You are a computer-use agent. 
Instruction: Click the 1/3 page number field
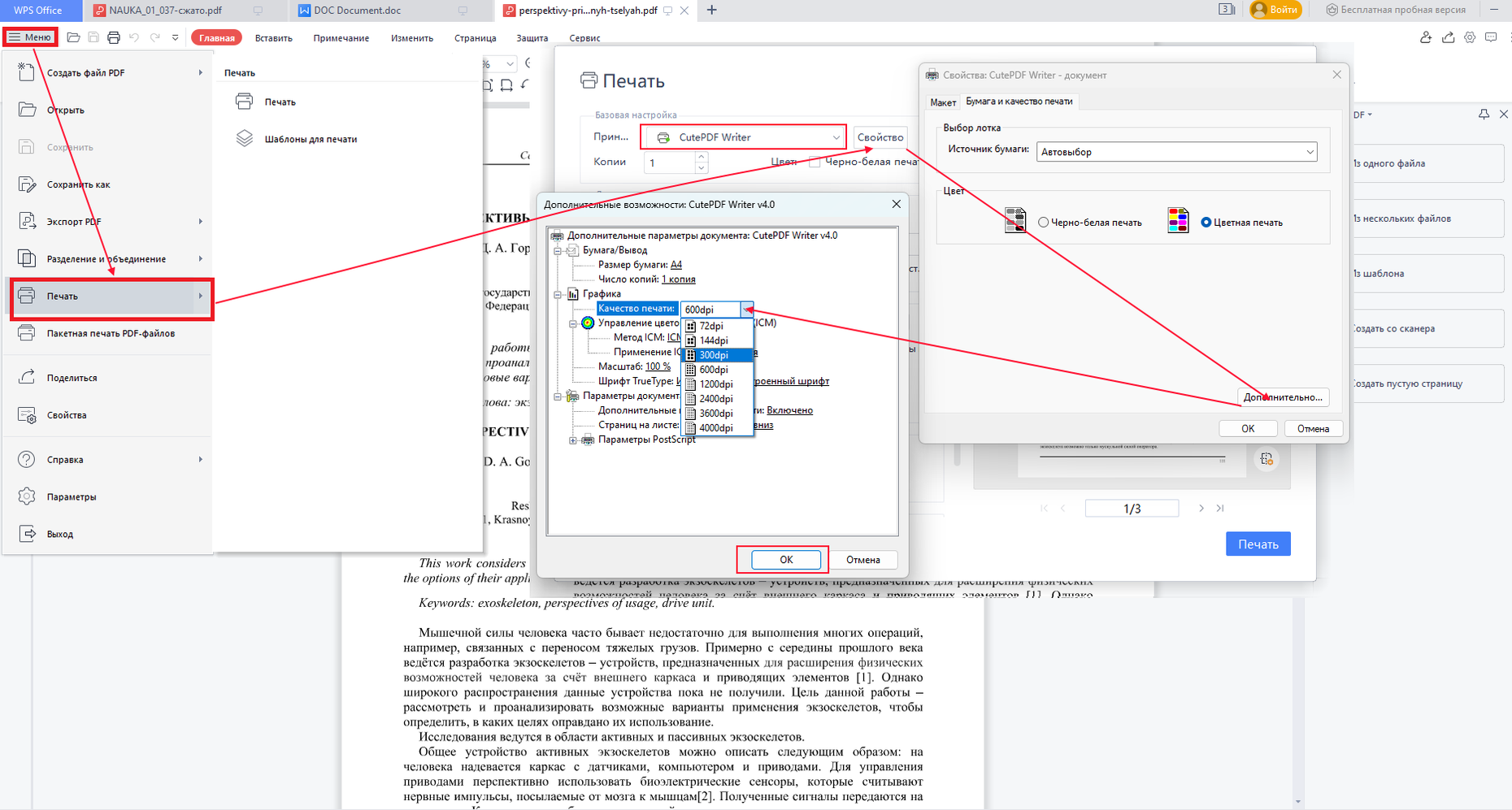[1132, 509]
